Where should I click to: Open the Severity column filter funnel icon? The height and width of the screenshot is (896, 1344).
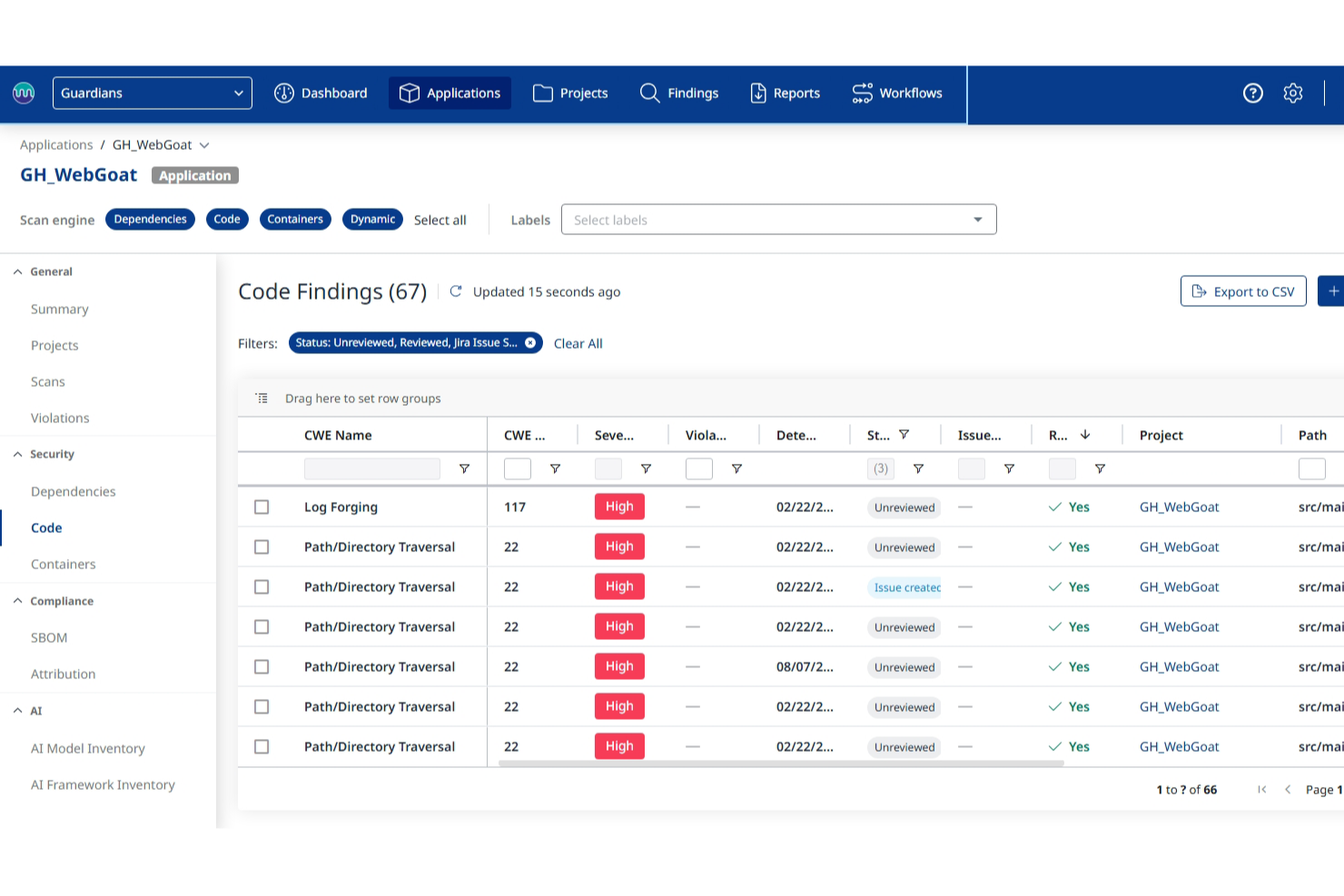pos(647,468)
